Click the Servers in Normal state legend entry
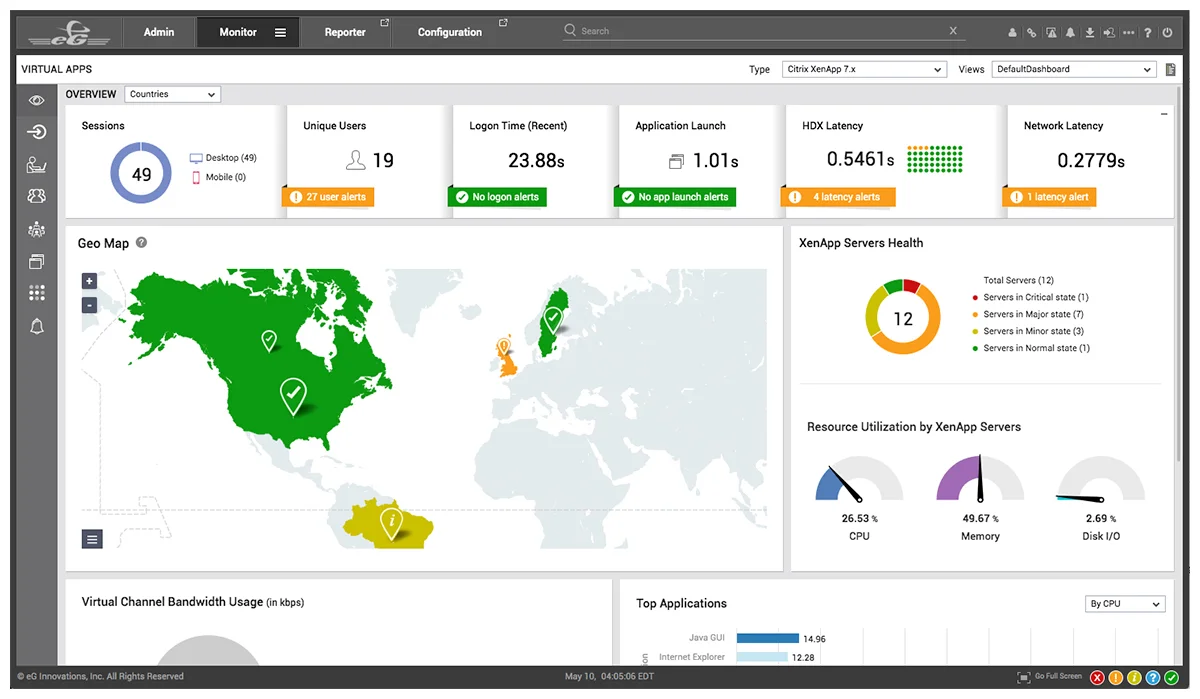Screen dimensions: 1200x699 pos(1031,348)
